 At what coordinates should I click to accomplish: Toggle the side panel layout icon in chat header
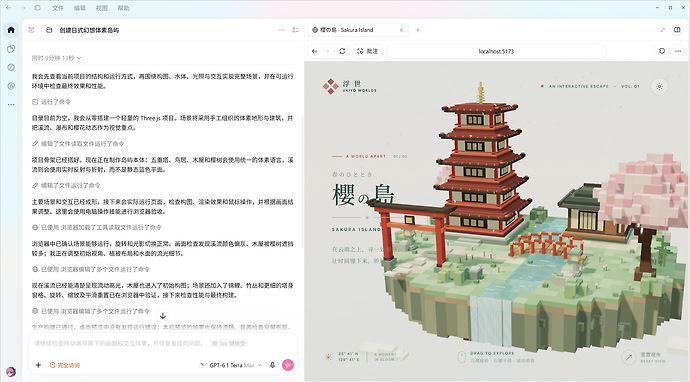(x=295, y=30)
